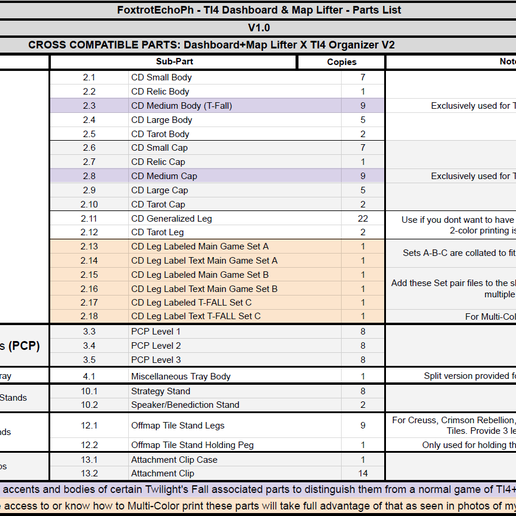Viewport: 516px width, 516px height.
Task: Select the Attachment Clip Case cell
Action: click(235, 460)
